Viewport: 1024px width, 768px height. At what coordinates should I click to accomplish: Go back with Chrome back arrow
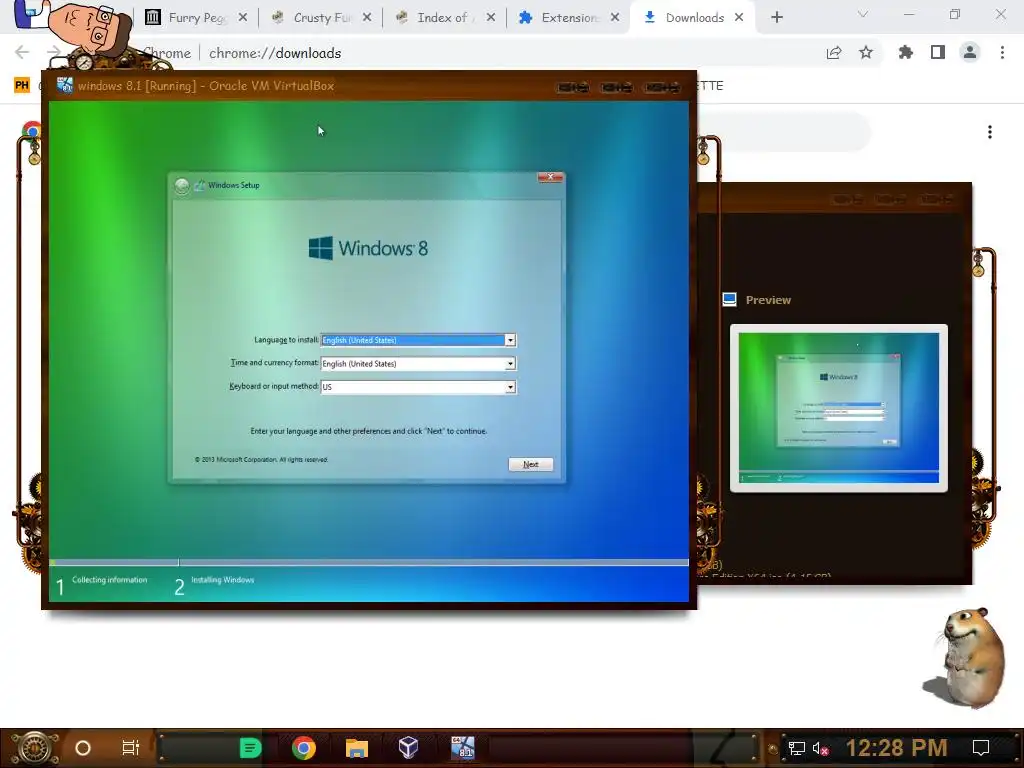[22, 52]
